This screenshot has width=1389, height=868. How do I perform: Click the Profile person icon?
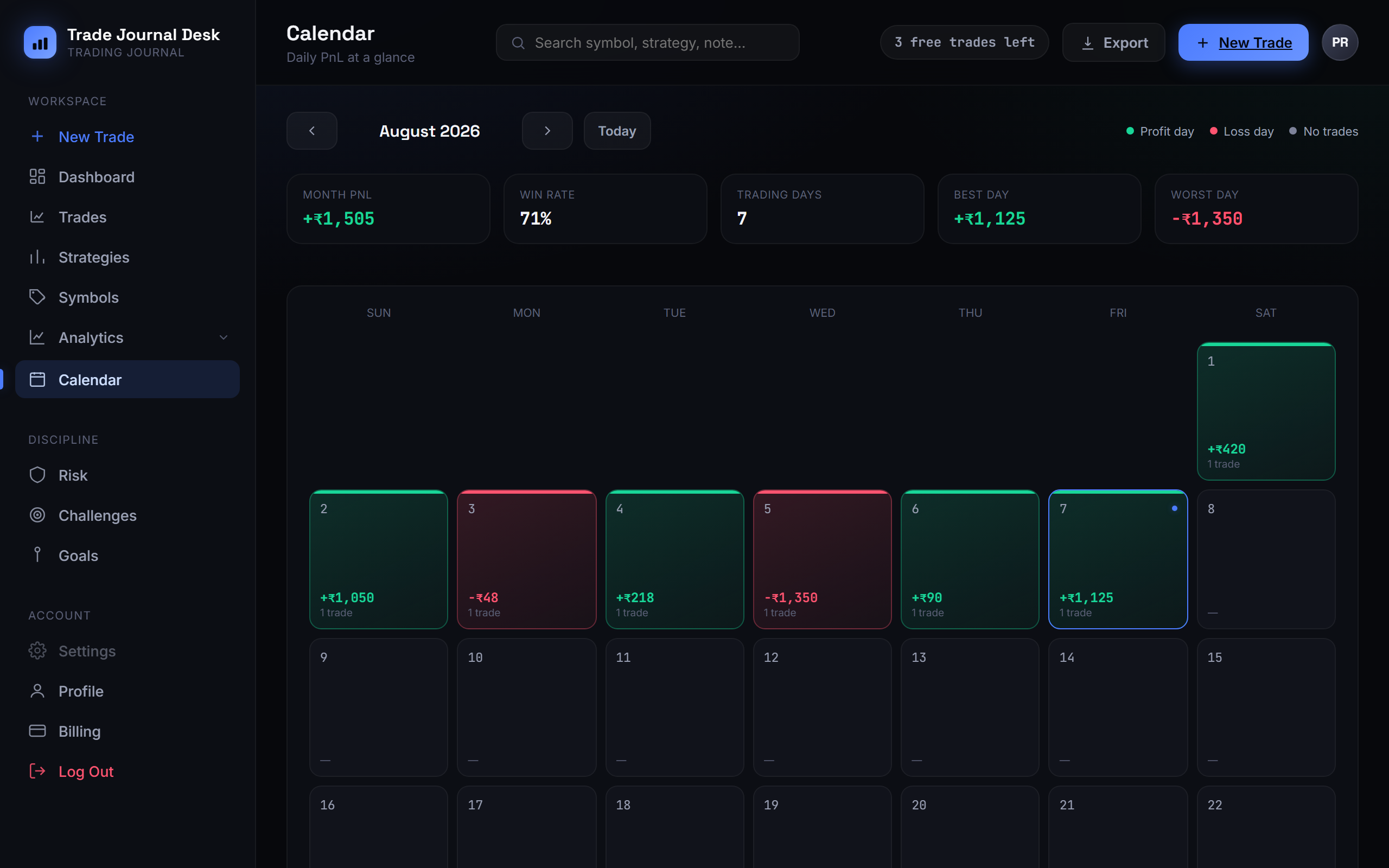click(x=37, y=691)
